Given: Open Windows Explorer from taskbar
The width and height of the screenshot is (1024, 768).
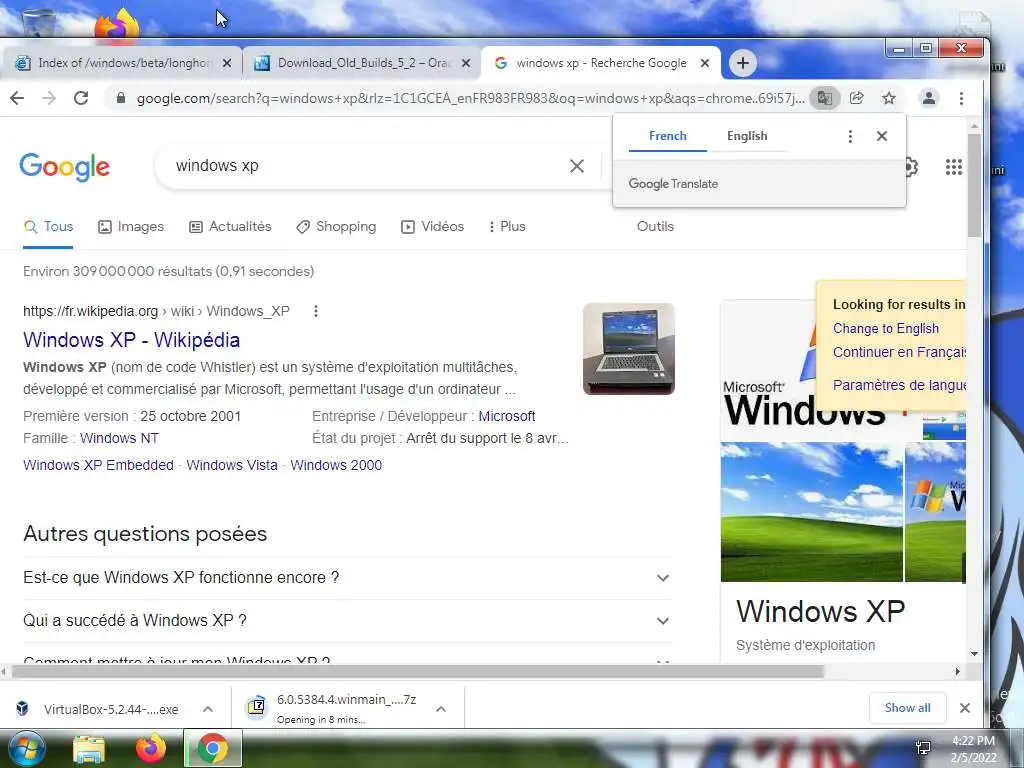Looking at the screenshot, I should [89, 749].
